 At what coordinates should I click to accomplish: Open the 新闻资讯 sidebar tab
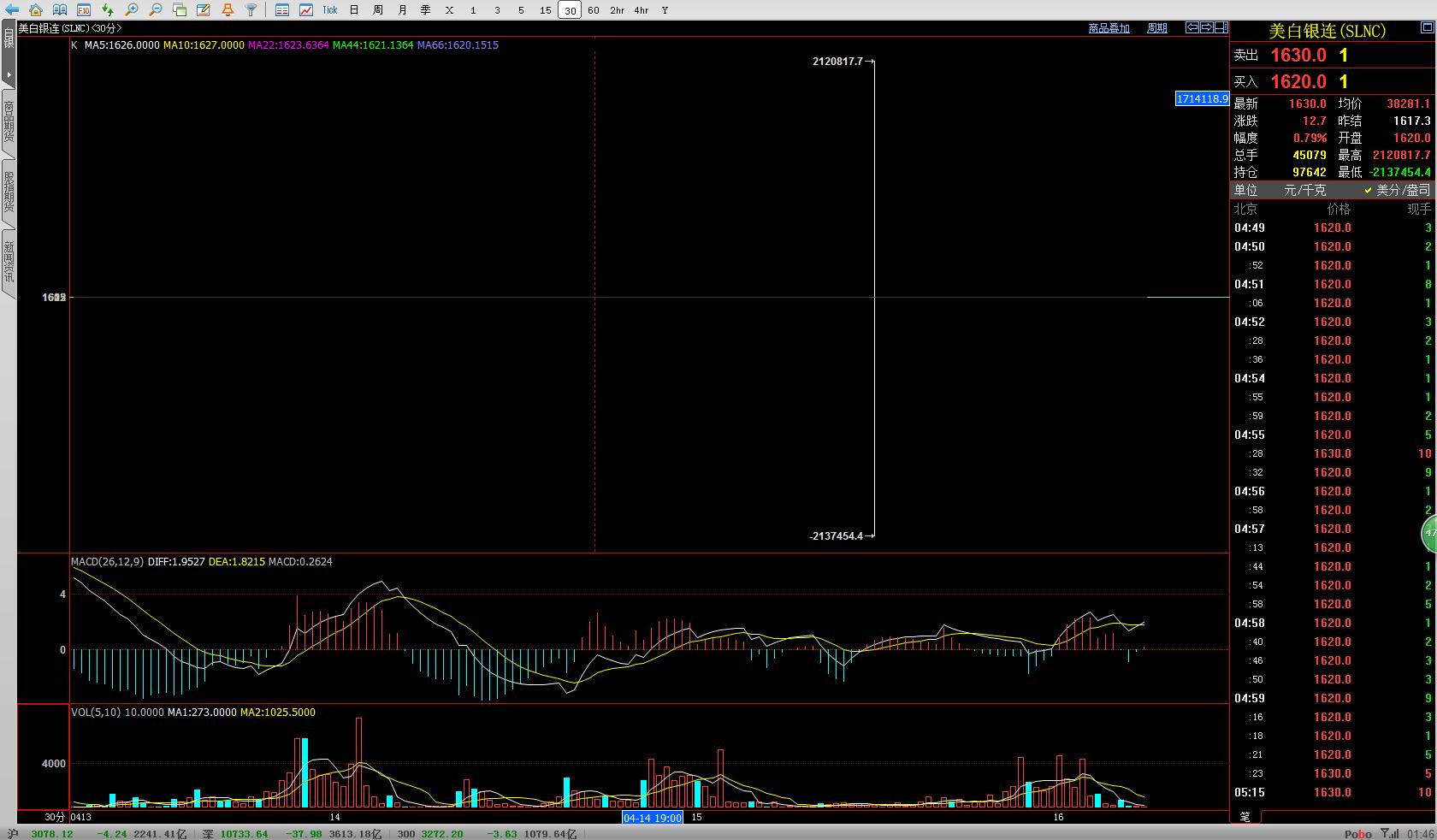coord(9,262)
